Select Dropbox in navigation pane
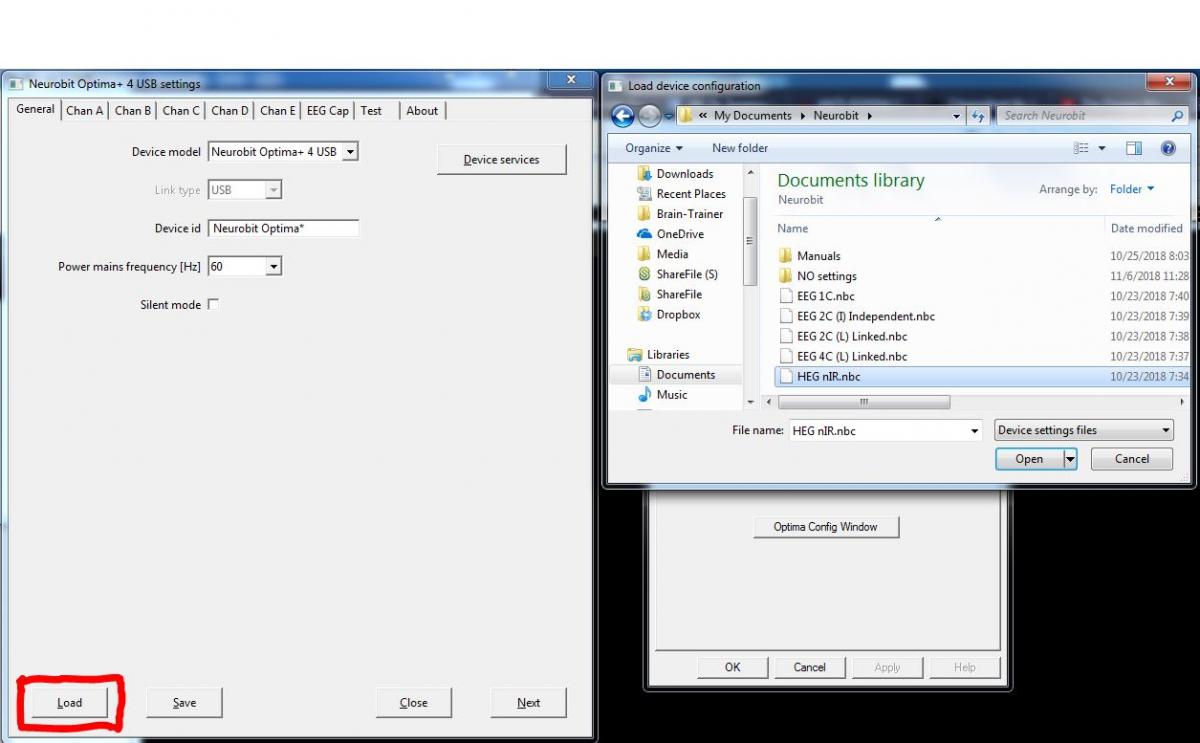Screen dimensions: 1200x743 (x=678, y=314)
